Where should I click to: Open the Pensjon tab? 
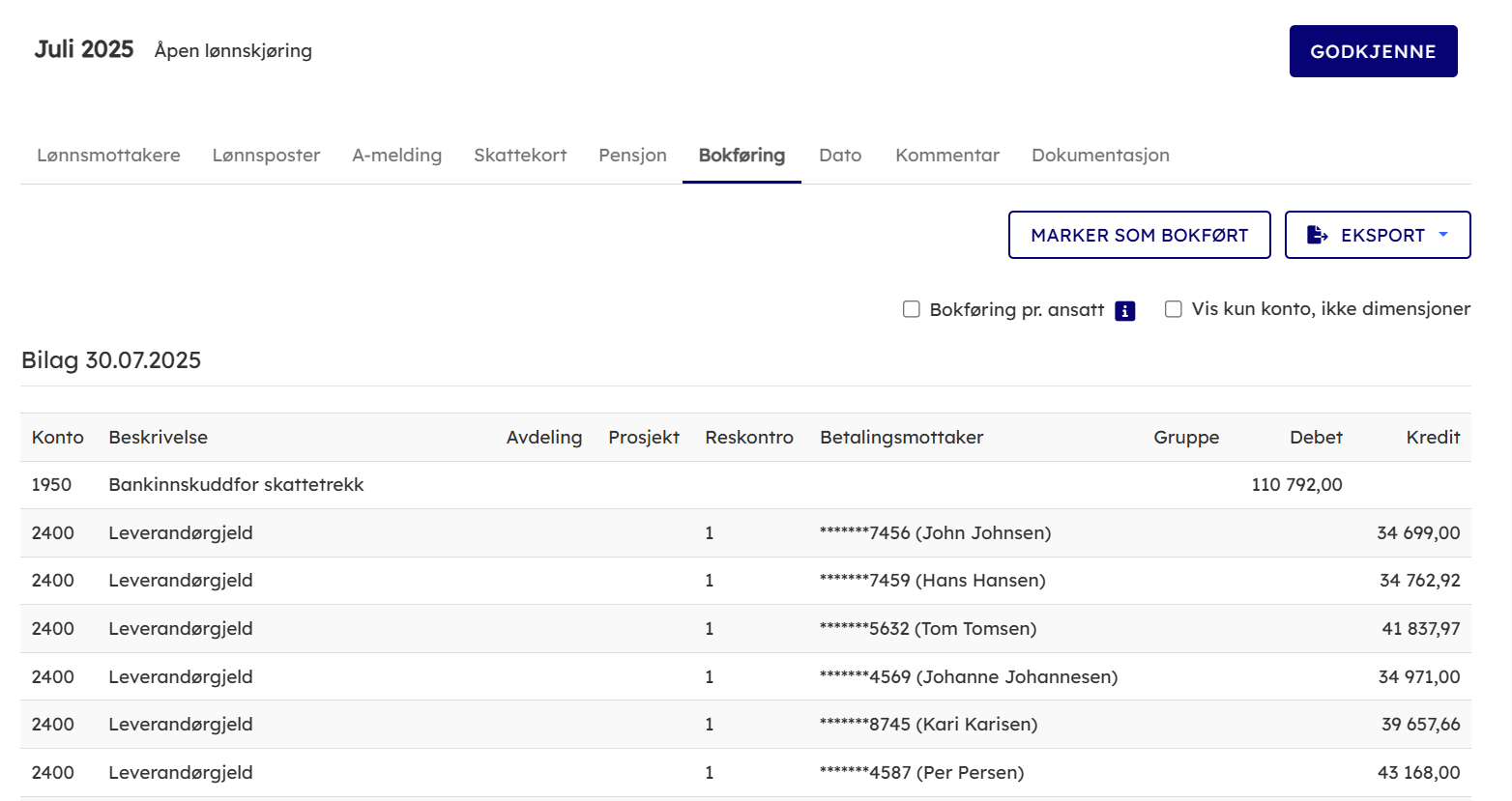pos(632,155)
